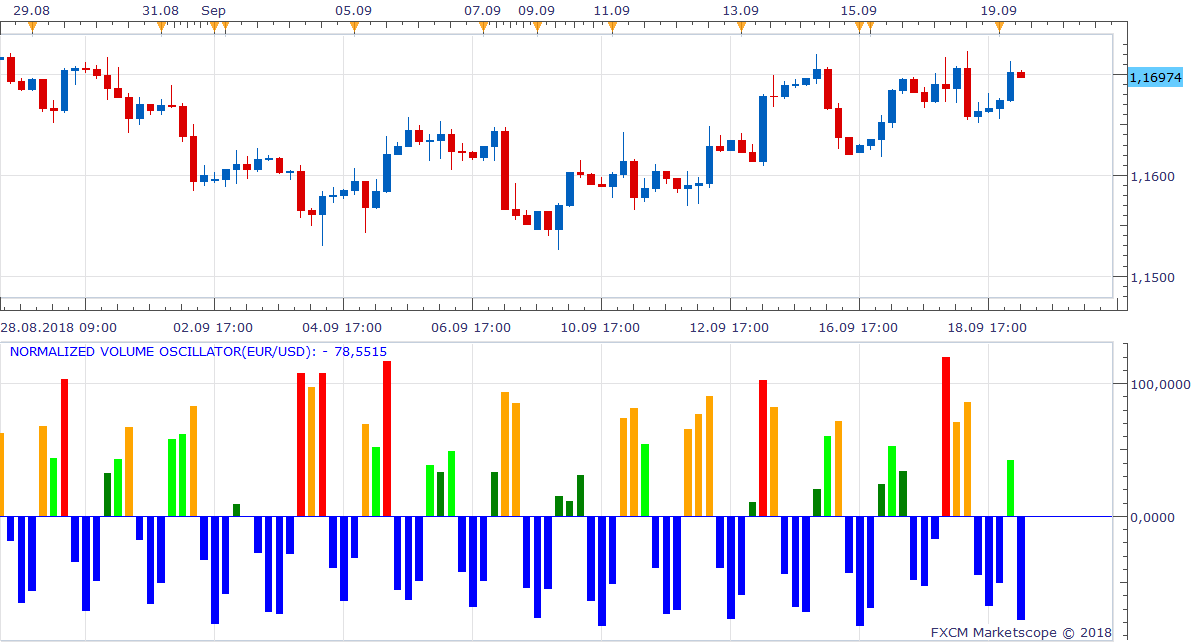The image size is (1193, 642).
Task: Click the orange marker beneath 11.09
Action: [612, 27]
